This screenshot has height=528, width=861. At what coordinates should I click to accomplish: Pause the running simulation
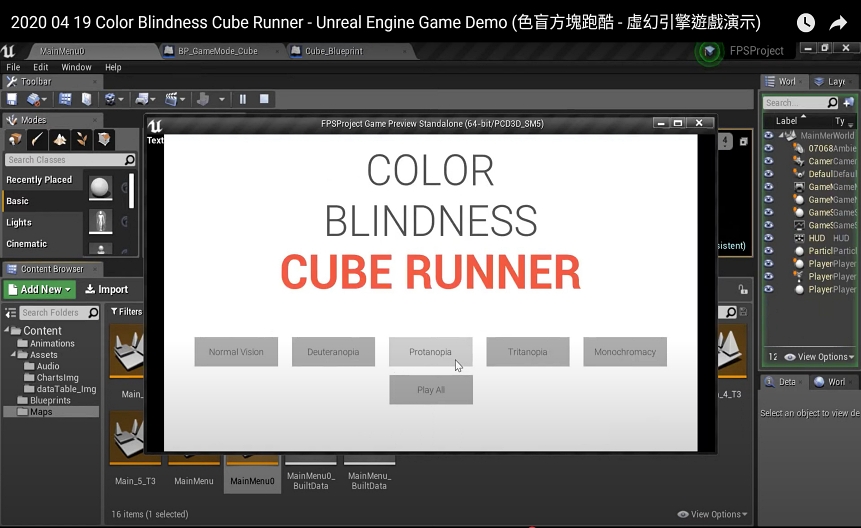(243, 99)
